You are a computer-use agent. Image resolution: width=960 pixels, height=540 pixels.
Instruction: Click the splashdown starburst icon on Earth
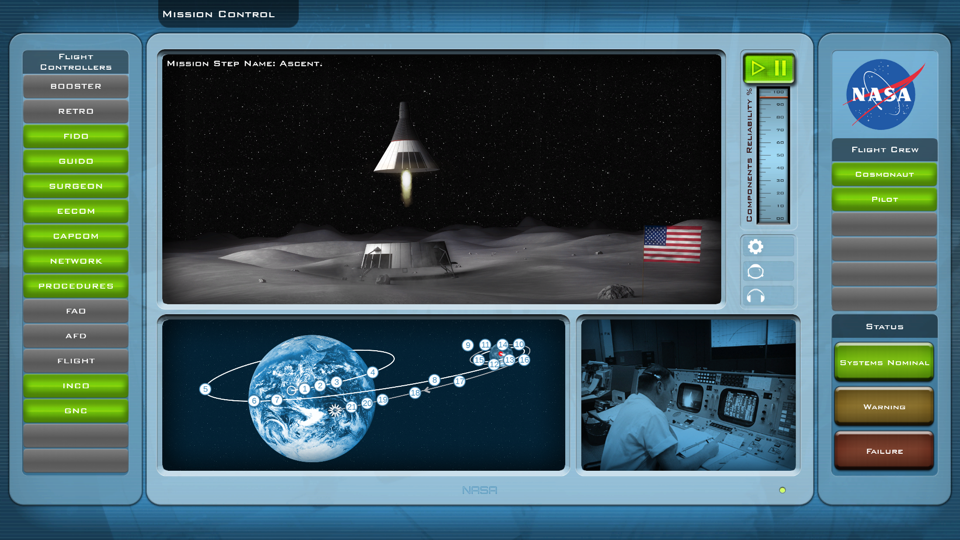pyautogui.click(x=336, y=410)
